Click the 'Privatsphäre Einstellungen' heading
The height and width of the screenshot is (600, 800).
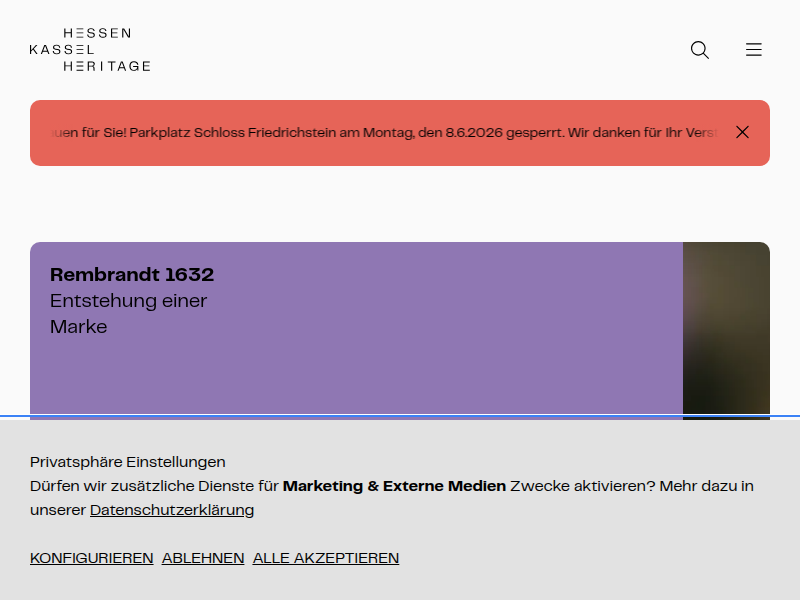pyautogui.click(x=128, y=462)
